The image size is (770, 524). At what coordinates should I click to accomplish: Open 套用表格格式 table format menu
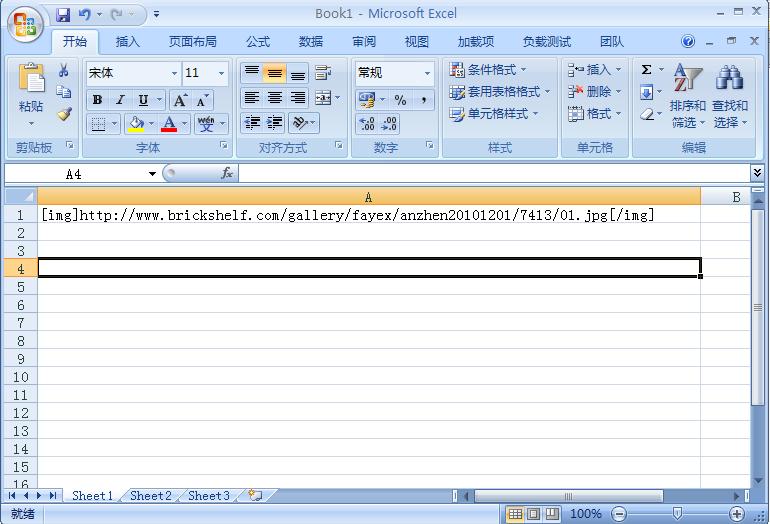pyautogui.click(x=500, y=92)
